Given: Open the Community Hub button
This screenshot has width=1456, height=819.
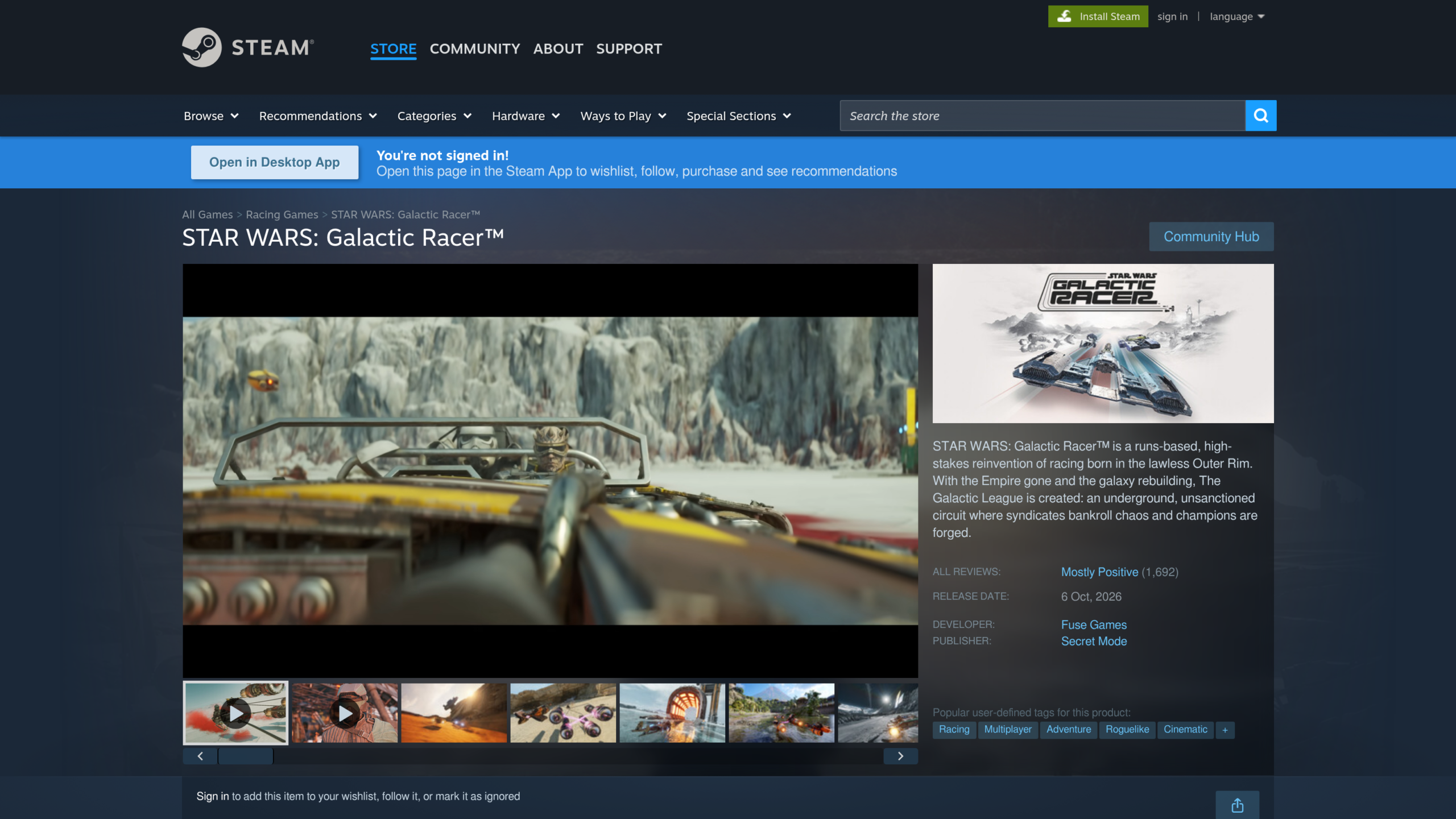Looking at the screenshot, I should [x=1211, y=237].
